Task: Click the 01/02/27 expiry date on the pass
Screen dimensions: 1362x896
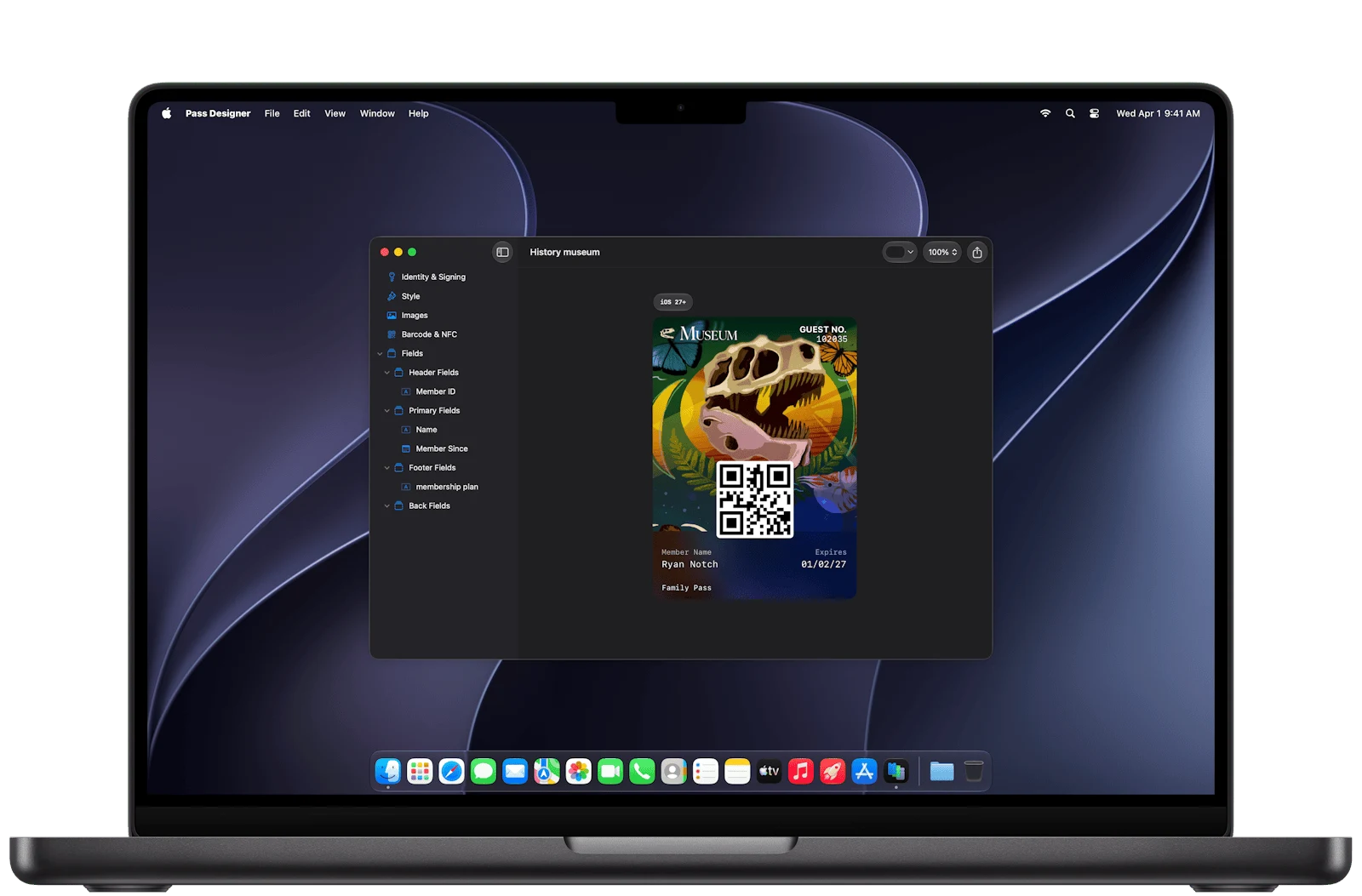Action: click(823, 564)
